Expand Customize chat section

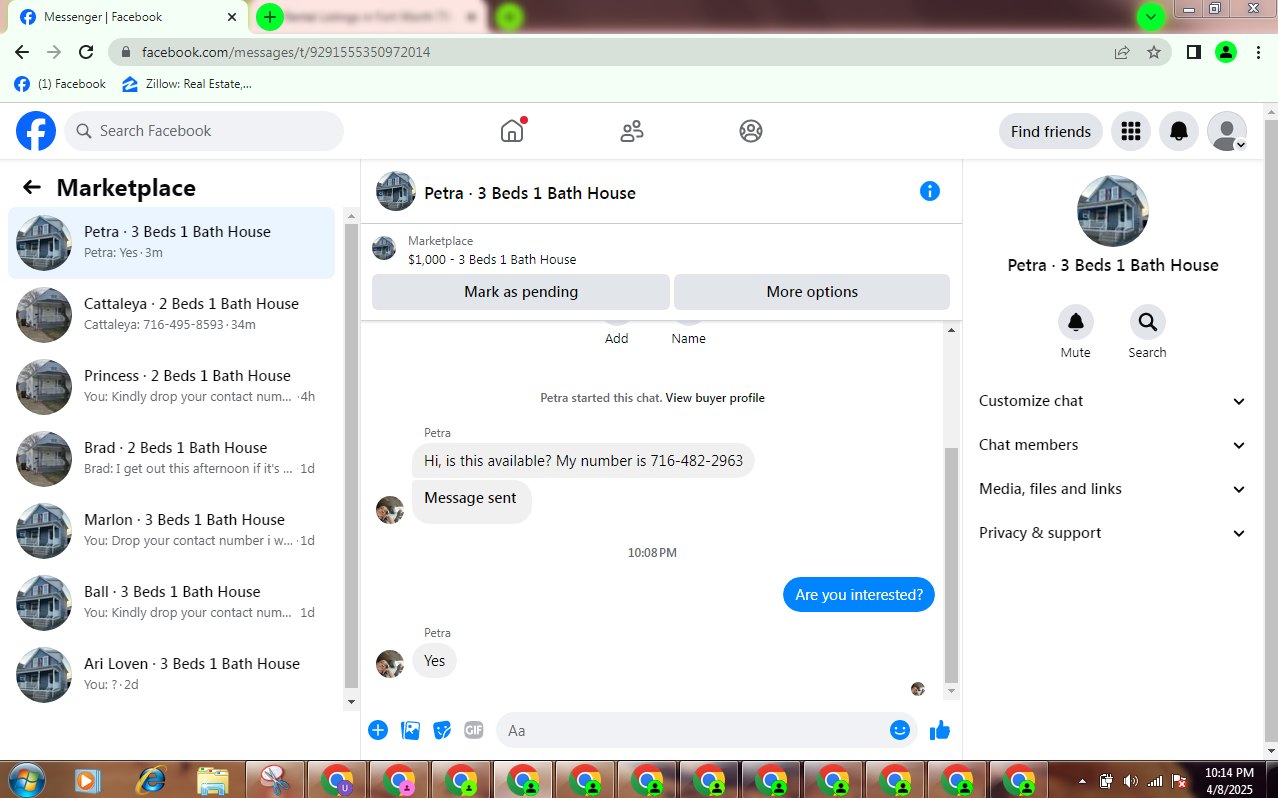pos(1113,401)
